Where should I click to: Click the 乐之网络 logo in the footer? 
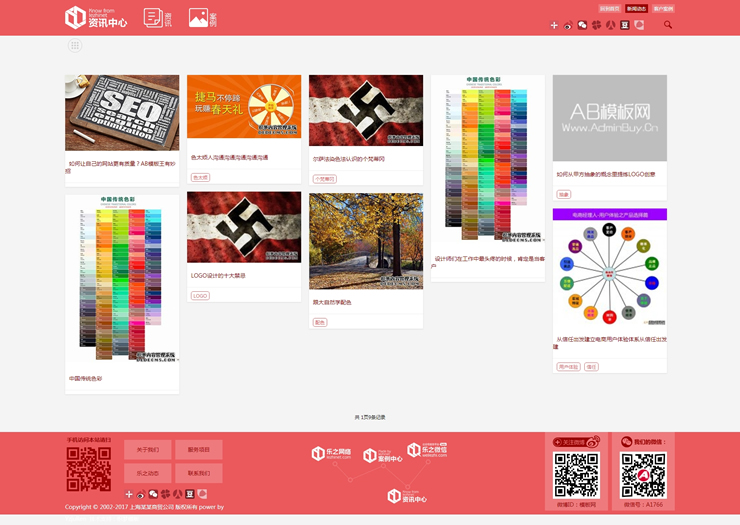(331, 455)
